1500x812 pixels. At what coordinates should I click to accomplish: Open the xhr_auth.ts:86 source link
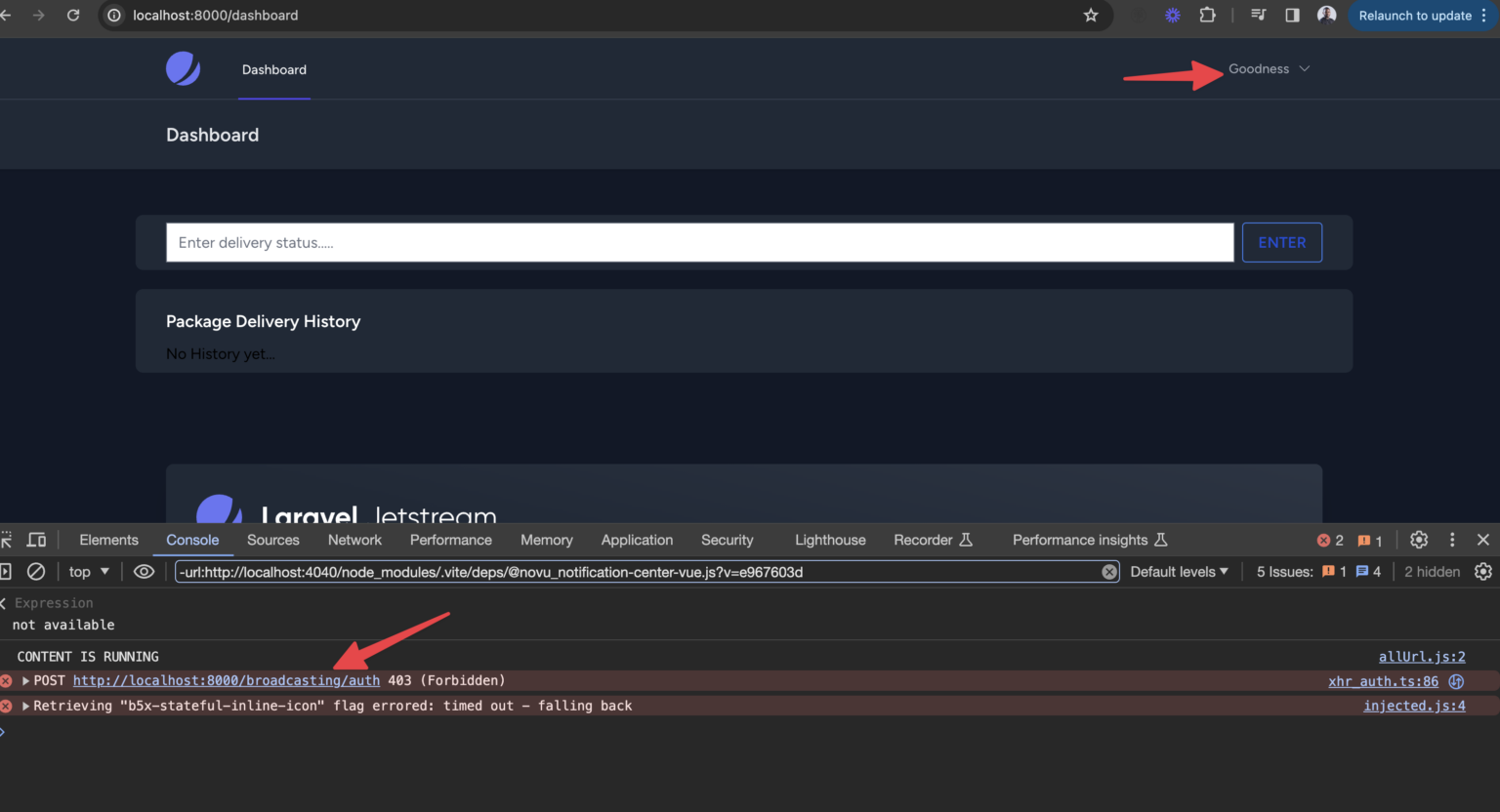point(1382,680)
